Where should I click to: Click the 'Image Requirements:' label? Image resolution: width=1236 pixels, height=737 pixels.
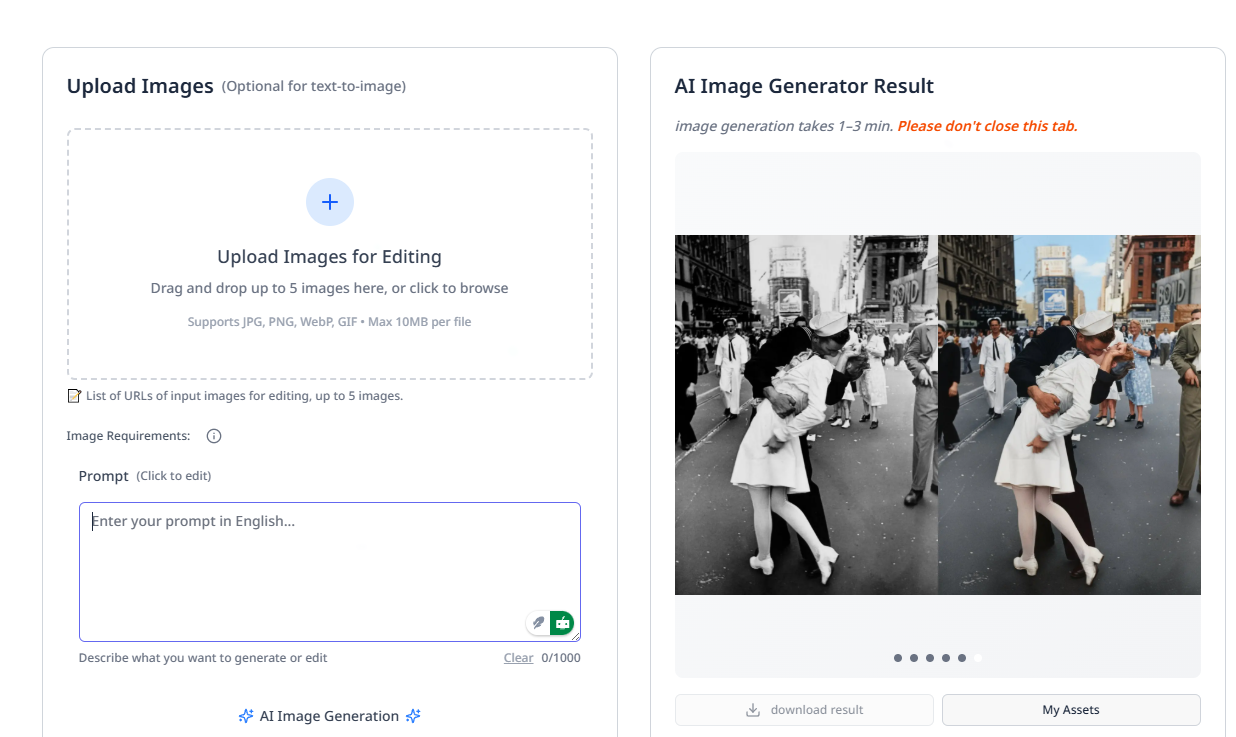pos(128,436)
